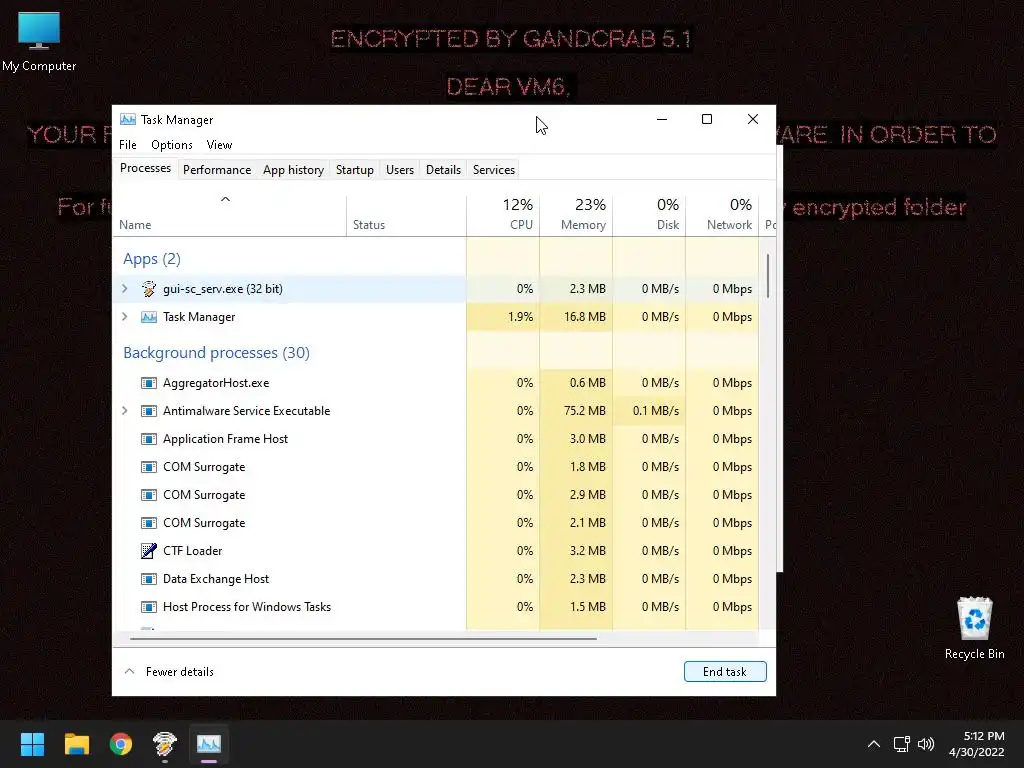1024x768 pixels.
Task: Click the Application Frame Host icon
Action: [149, 439]
